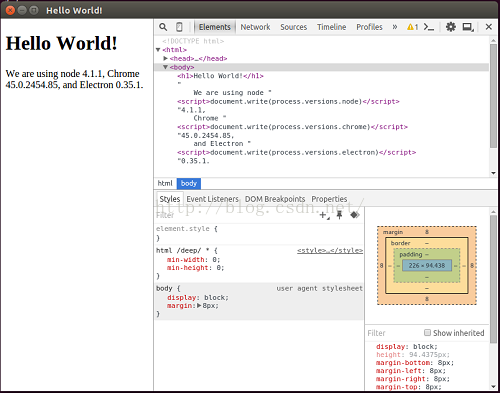Click the html breadcrumb
The width and height of the screenshot is (500, 393).
point(165,183)
